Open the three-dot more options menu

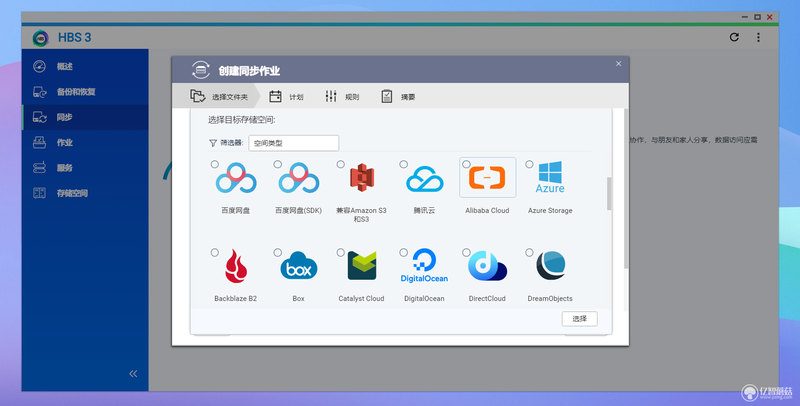coord(758,37)
